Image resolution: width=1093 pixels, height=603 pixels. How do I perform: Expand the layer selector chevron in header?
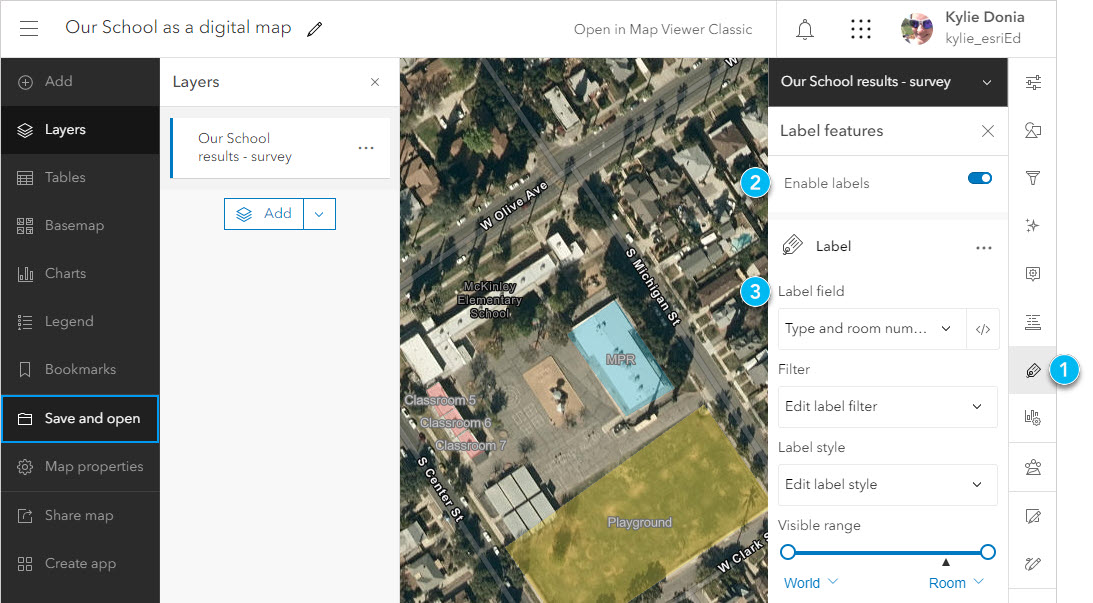(x=987, y=82)
